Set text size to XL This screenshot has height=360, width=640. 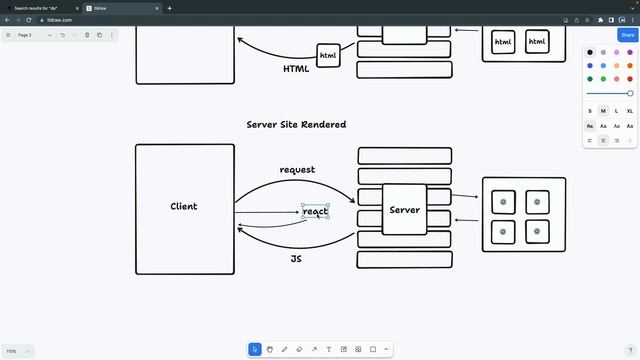(630, 111)
